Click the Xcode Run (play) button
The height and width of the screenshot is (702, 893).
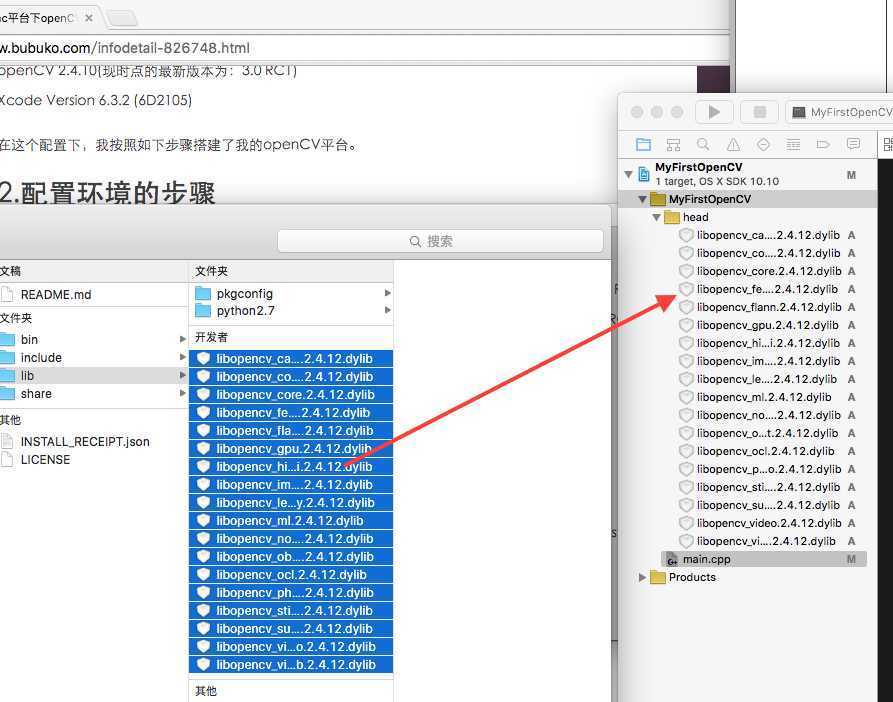click(x=714, y=112)
